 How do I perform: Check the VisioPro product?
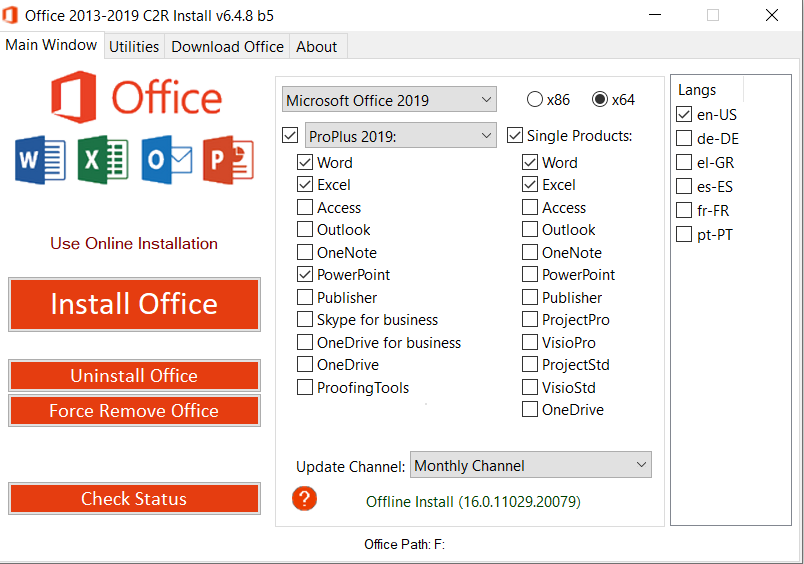(x=530, y=342)
